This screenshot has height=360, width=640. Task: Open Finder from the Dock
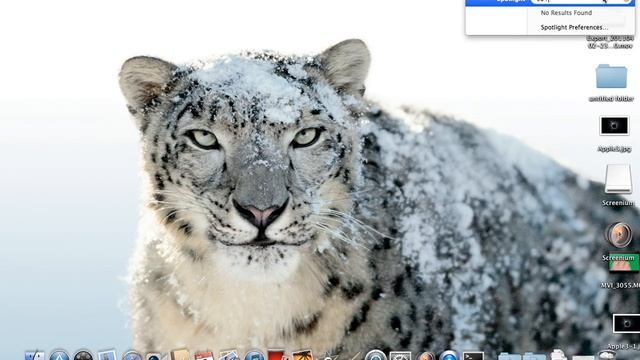tap(34, 355)
